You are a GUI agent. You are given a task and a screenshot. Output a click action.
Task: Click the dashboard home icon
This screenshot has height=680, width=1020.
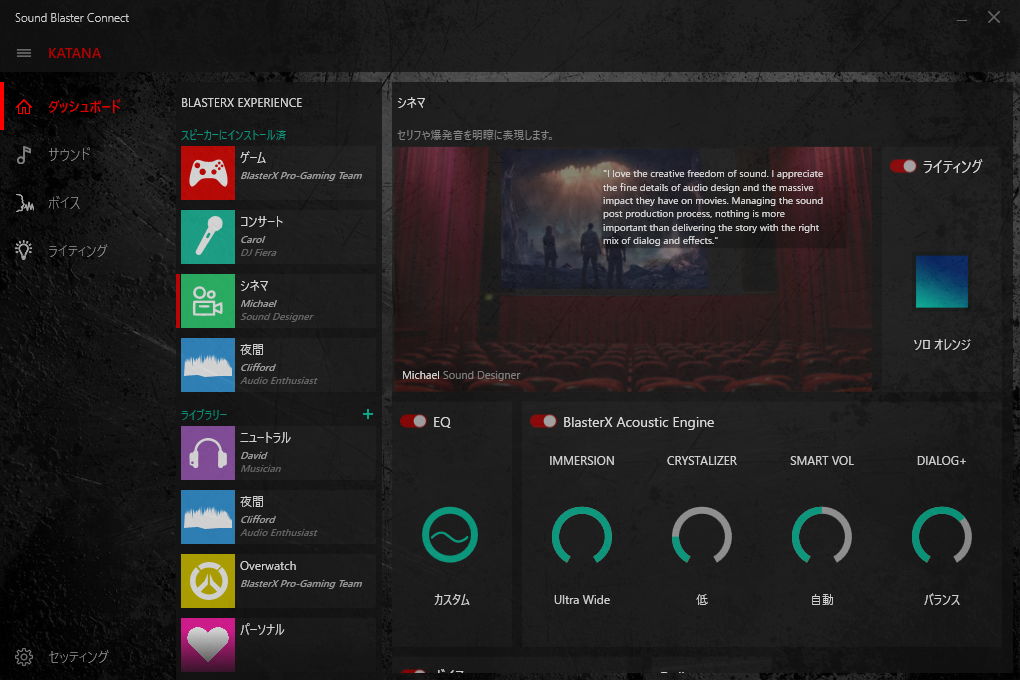24,107
